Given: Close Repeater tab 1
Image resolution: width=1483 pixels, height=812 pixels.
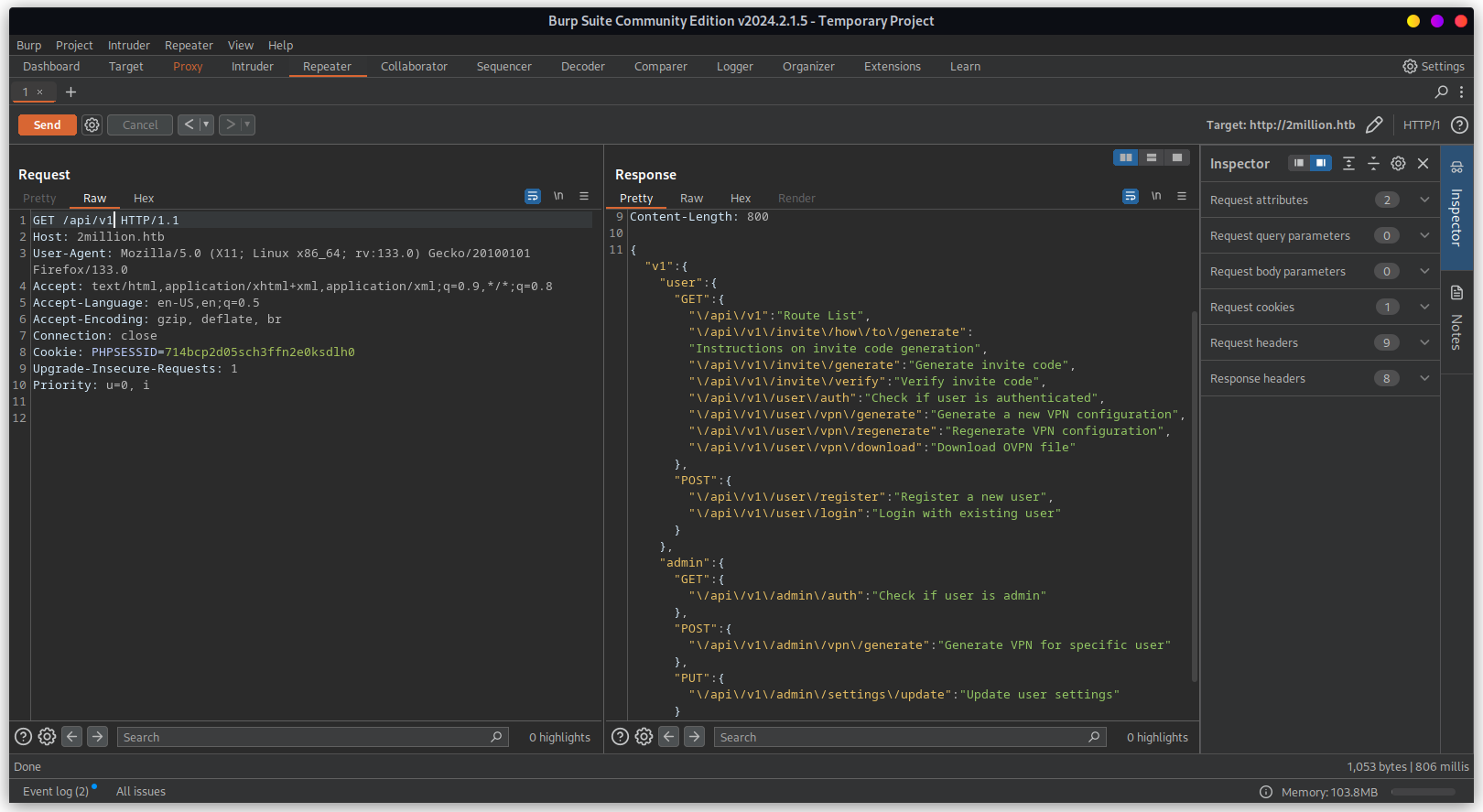Looking at the screenshot, I should coord(39,92).
